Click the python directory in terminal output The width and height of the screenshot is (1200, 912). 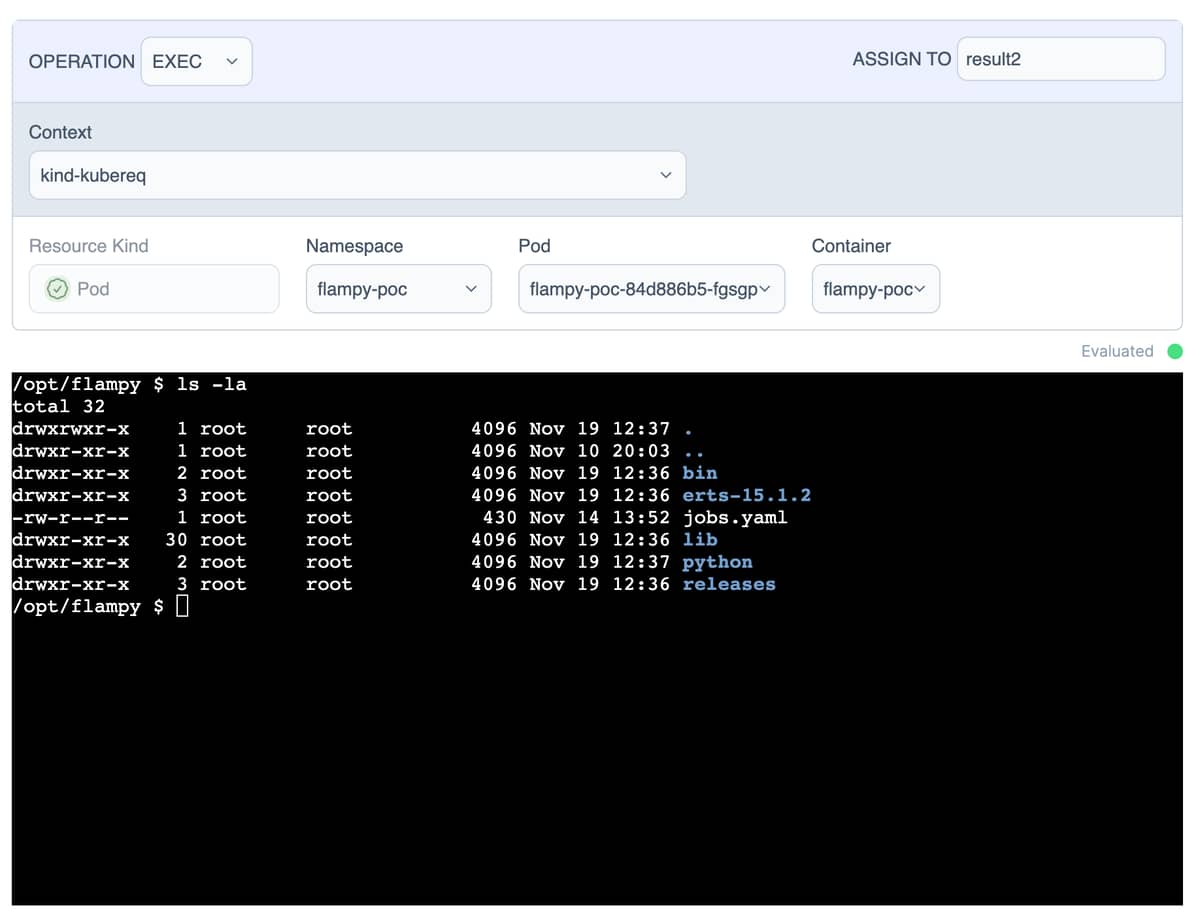point(717,562)
